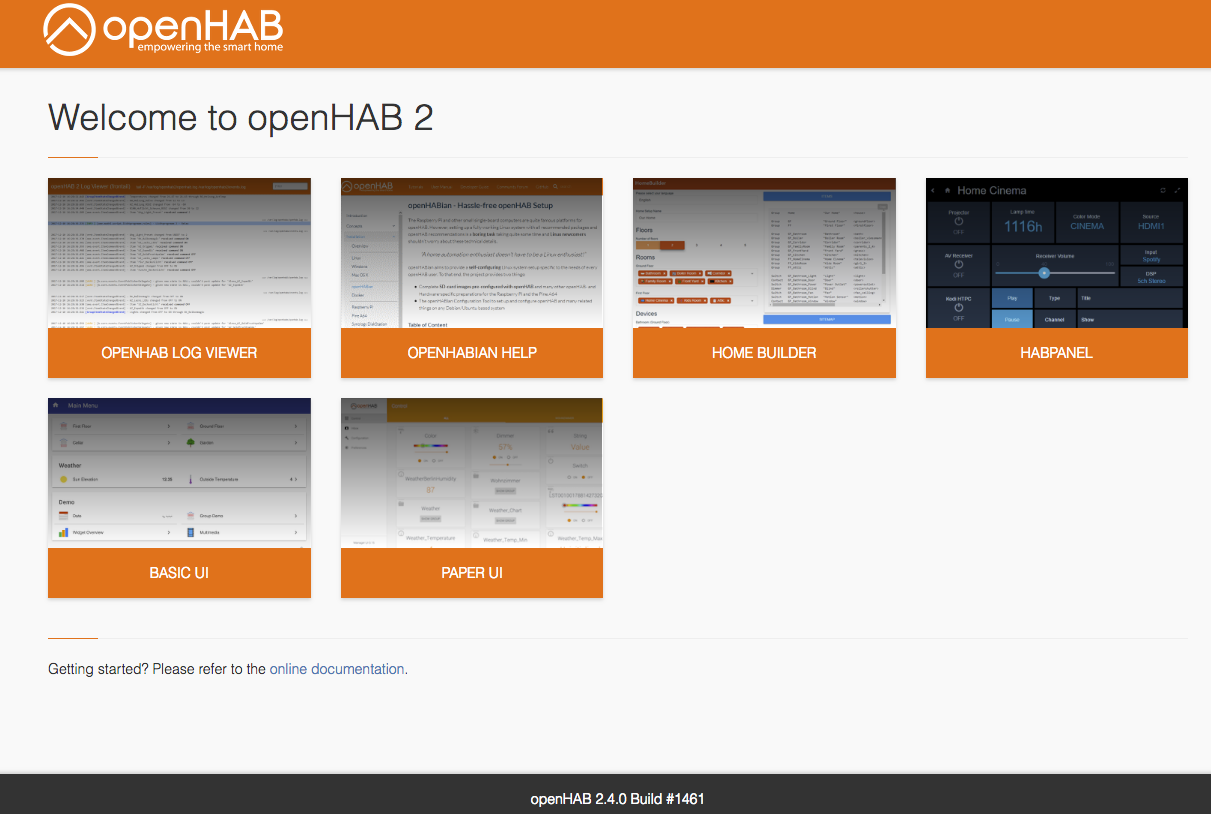Click the PAPER UI label
This screenshot has height=814, width=1211.
tap(472, 573)
